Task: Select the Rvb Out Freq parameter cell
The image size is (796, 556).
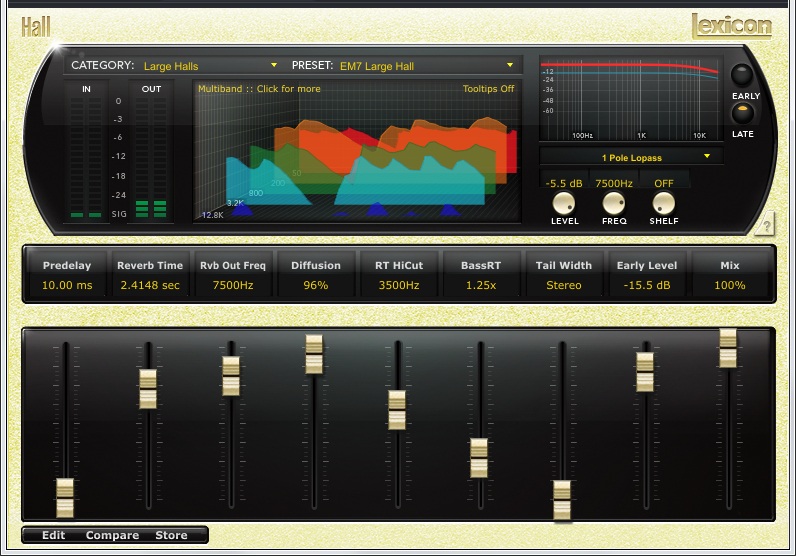Action: [x=233, y=275]
